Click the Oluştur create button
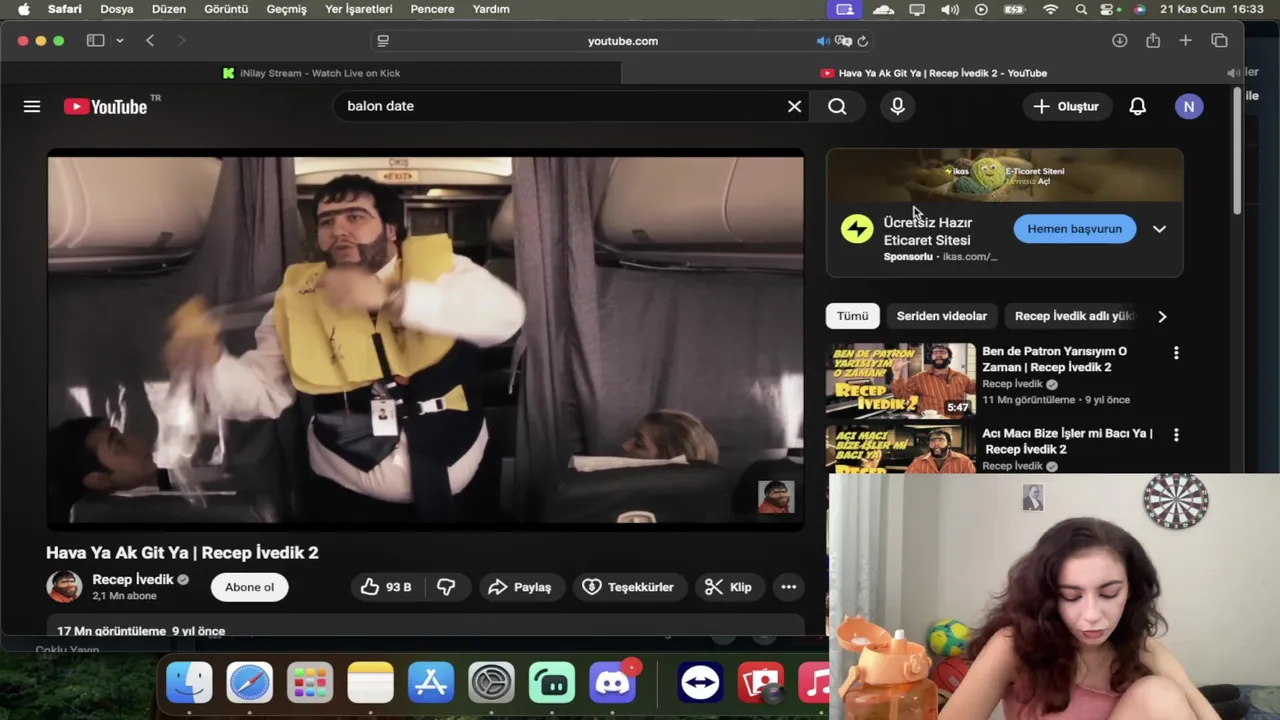 (1066, 106)
